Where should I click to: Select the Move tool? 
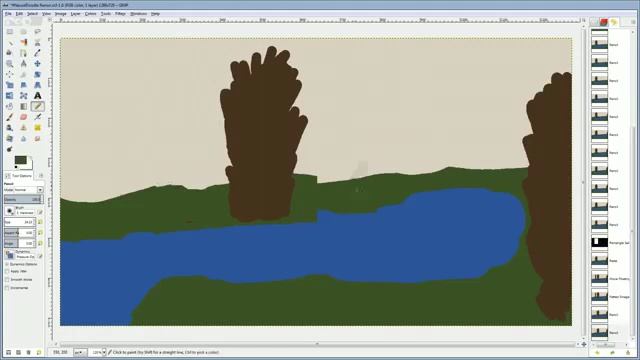pyautogui.click(x=37, y=64)
